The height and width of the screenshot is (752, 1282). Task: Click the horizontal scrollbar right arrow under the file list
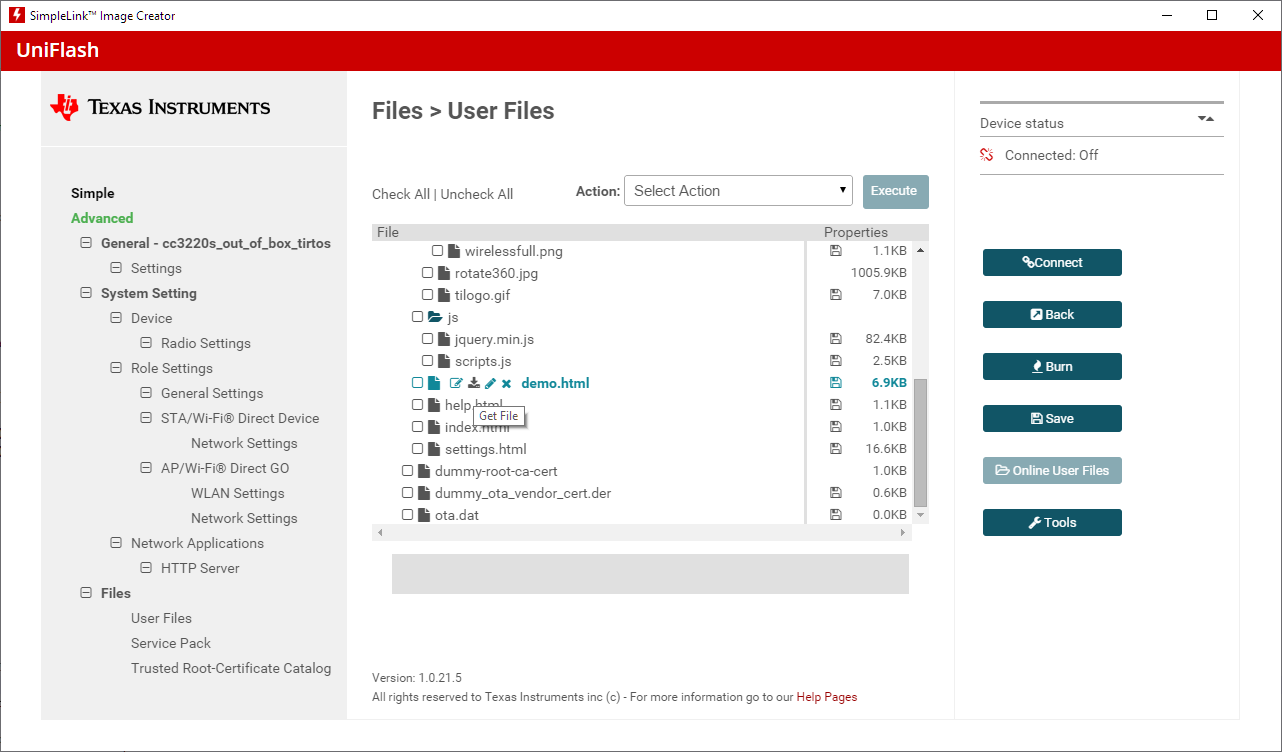(x=903, y=533)
